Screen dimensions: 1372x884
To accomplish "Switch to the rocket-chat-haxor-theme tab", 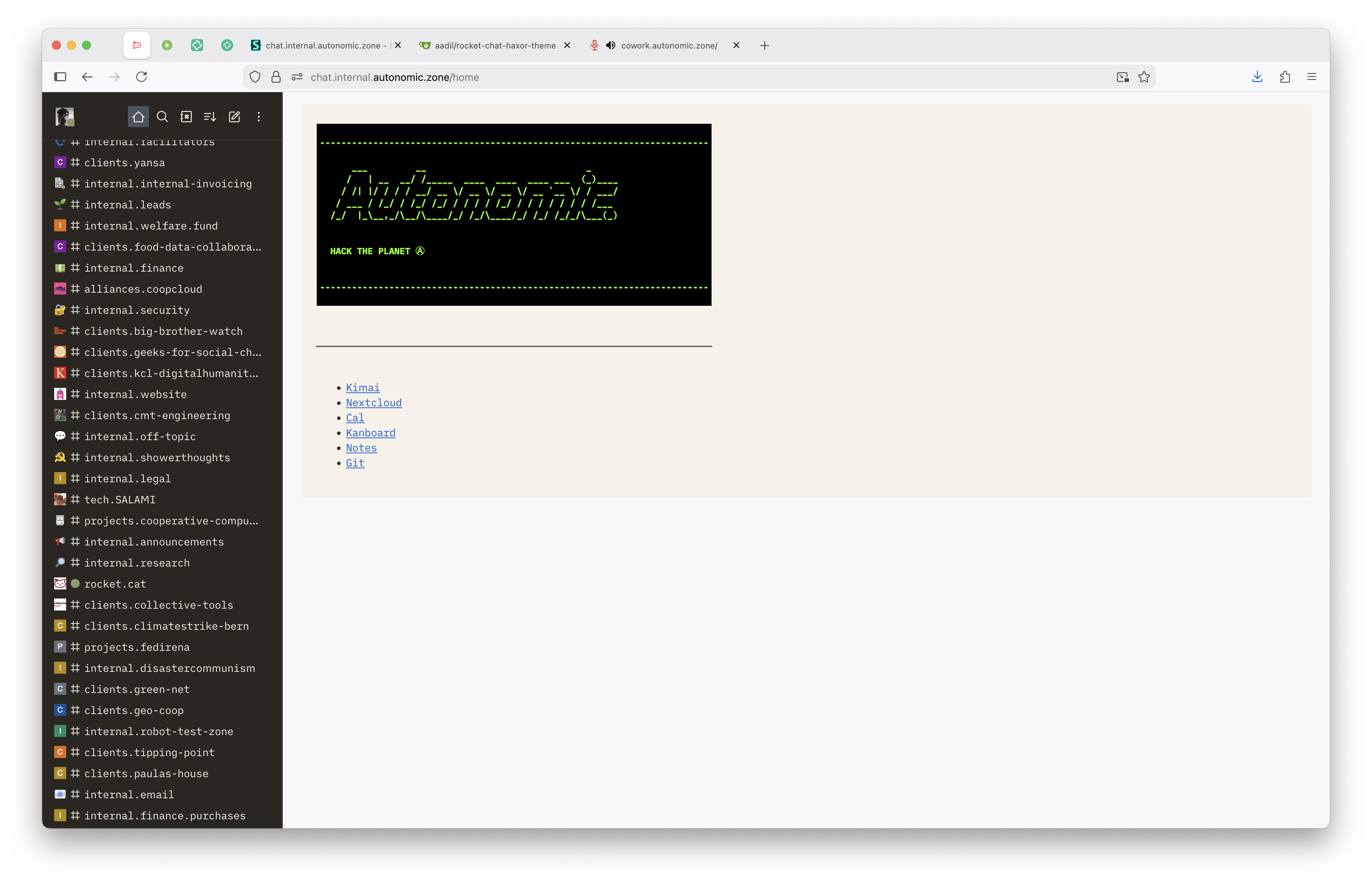I will [495, 46].
